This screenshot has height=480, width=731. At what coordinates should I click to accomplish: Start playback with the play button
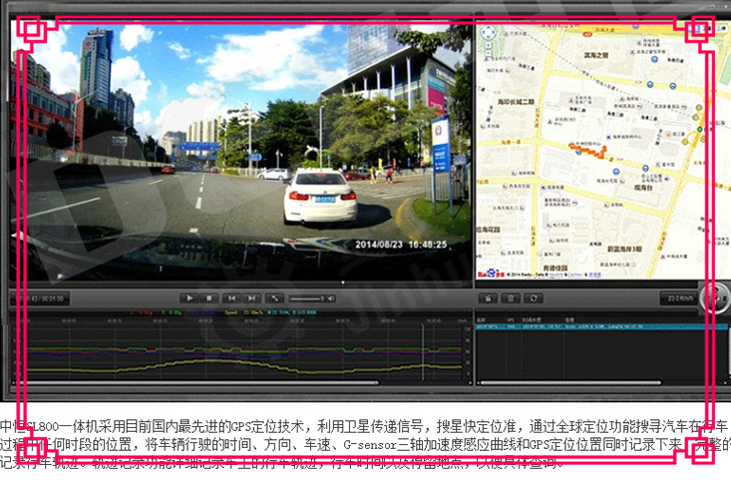coord(189,298)
